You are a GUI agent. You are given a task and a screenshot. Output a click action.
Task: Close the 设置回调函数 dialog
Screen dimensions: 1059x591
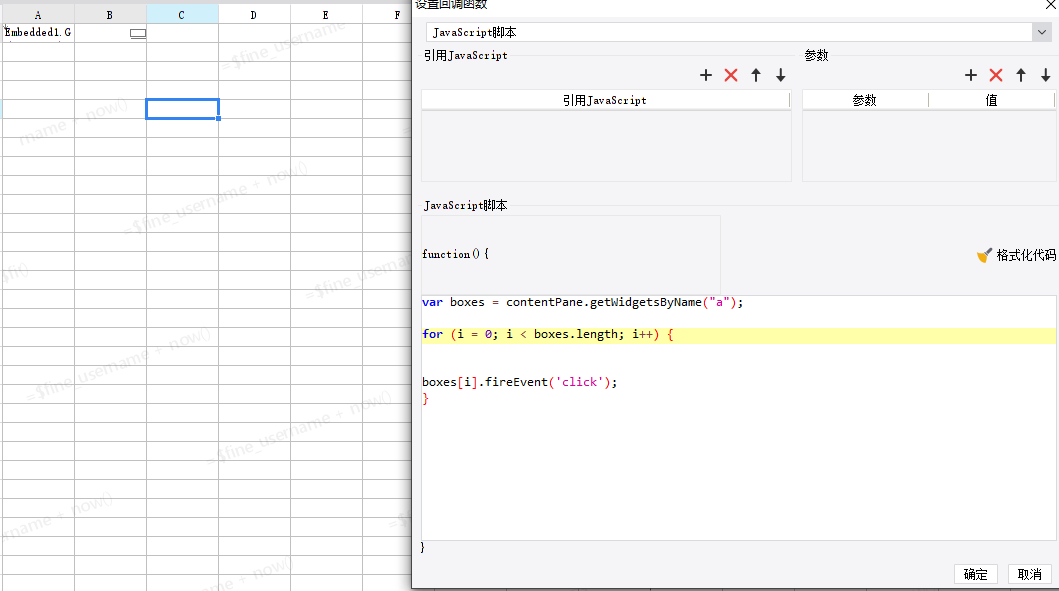1051,5
